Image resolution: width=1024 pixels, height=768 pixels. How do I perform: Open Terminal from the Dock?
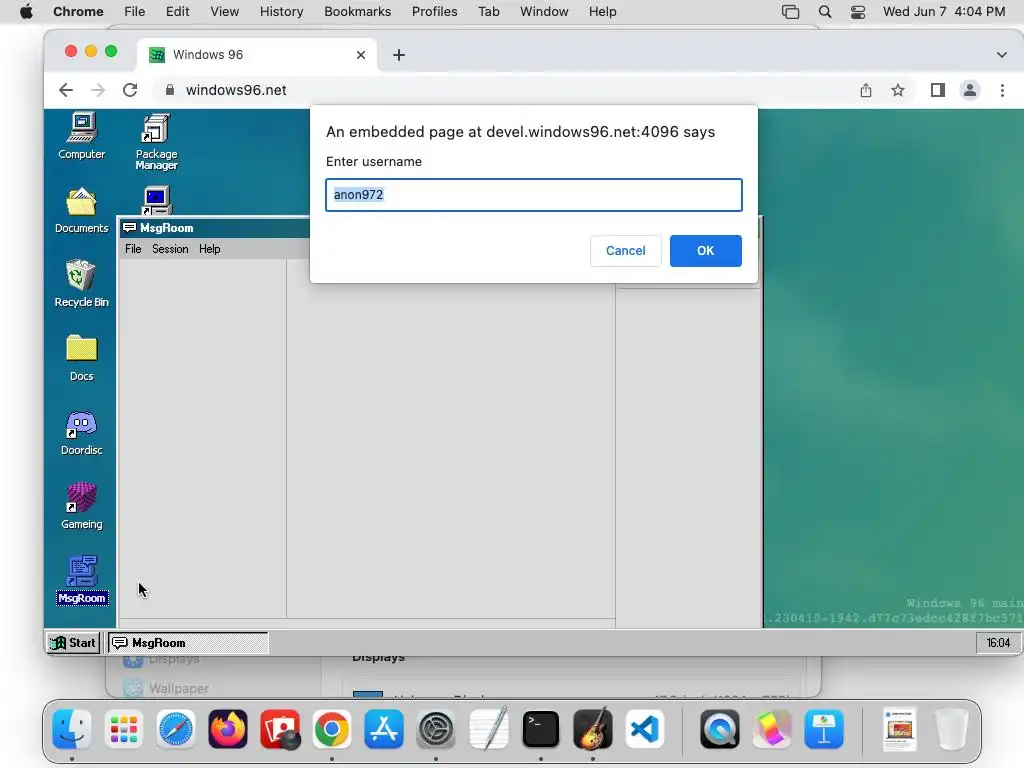click(541, 729)
